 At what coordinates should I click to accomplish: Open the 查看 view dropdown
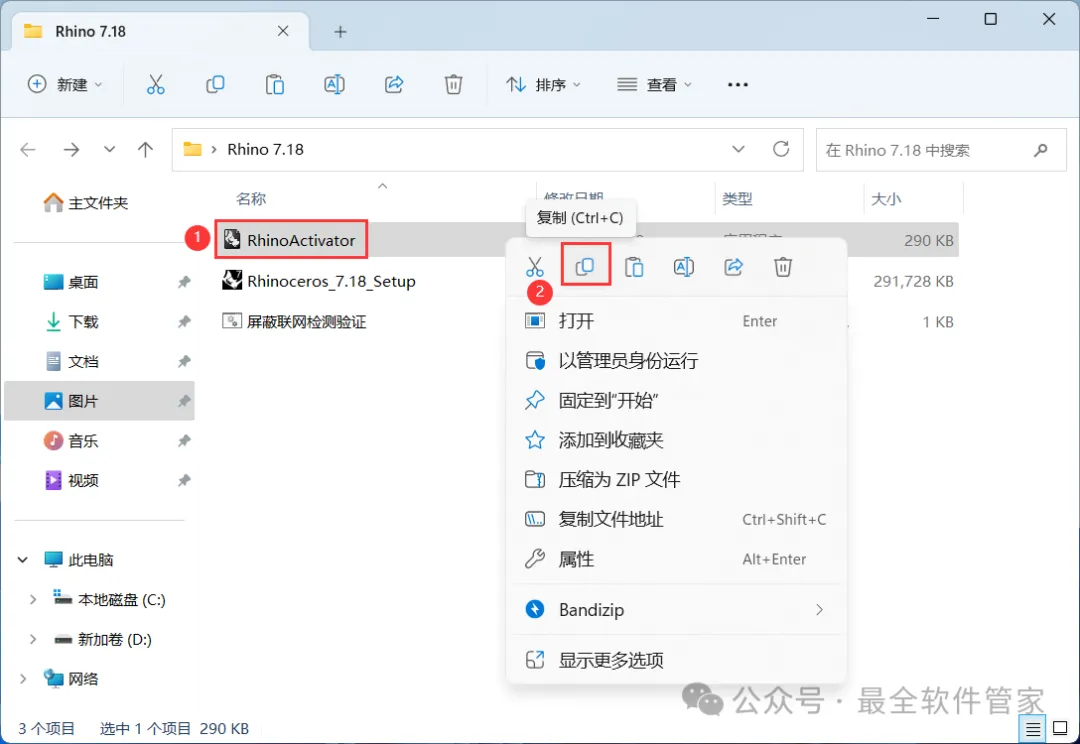pyautogui.click(x=654, y=85)
